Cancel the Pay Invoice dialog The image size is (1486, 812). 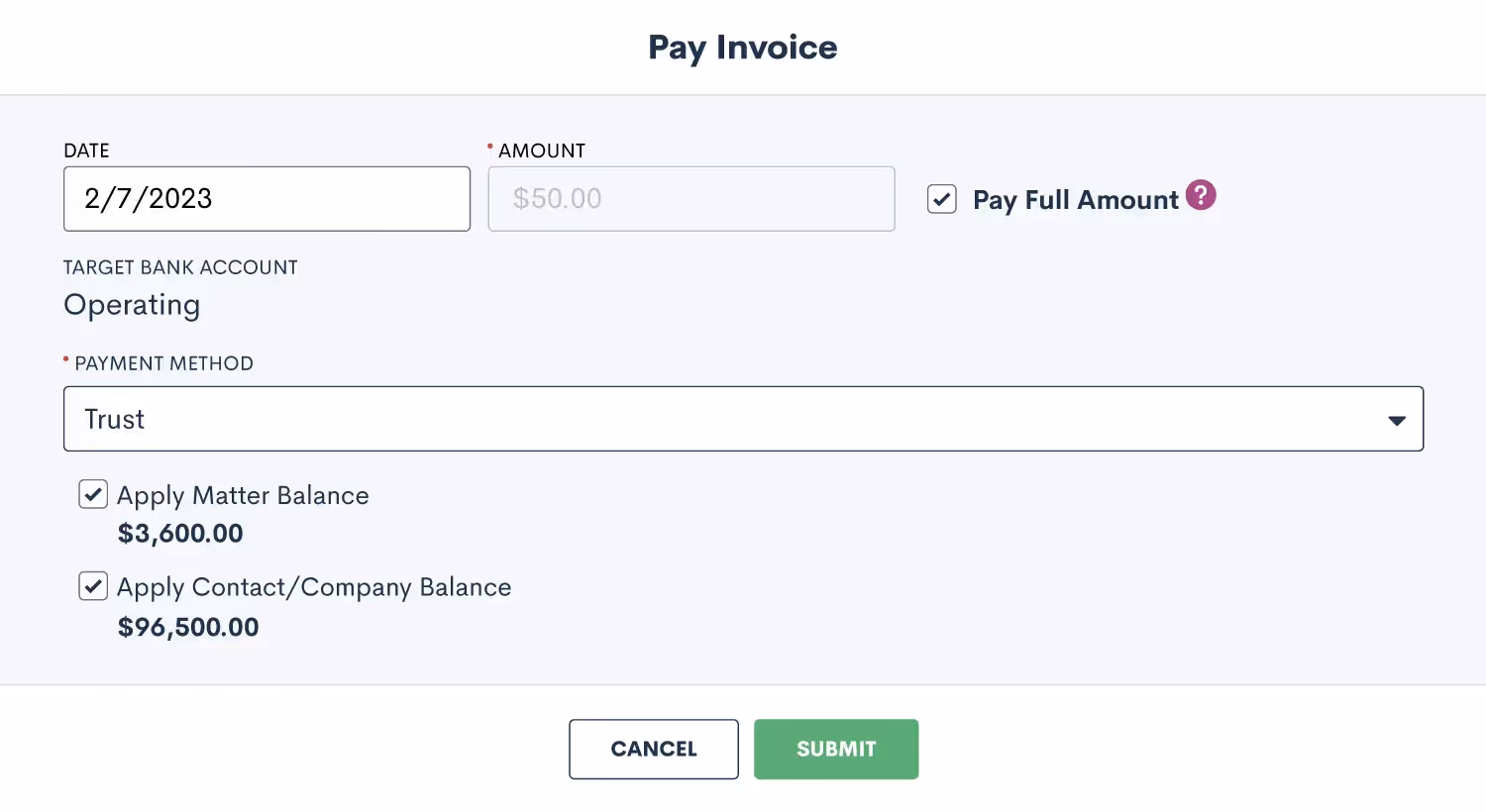[x=654, y=749]
